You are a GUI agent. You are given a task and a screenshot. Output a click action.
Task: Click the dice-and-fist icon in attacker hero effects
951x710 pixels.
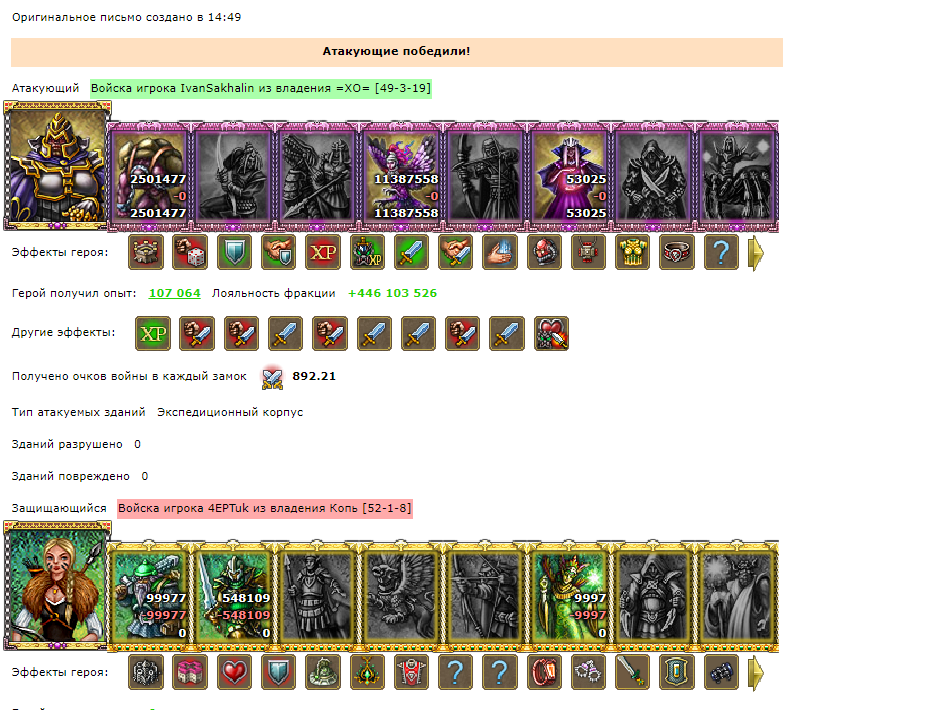tap(190, 252)
